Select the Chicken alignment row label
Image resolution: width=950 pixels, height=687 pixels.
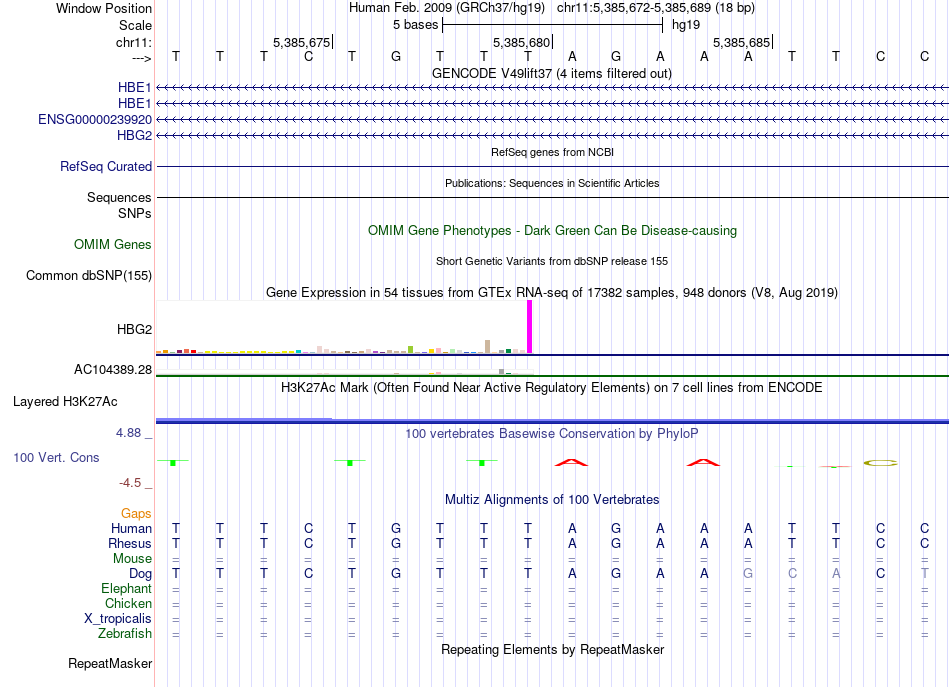[128, 603]
